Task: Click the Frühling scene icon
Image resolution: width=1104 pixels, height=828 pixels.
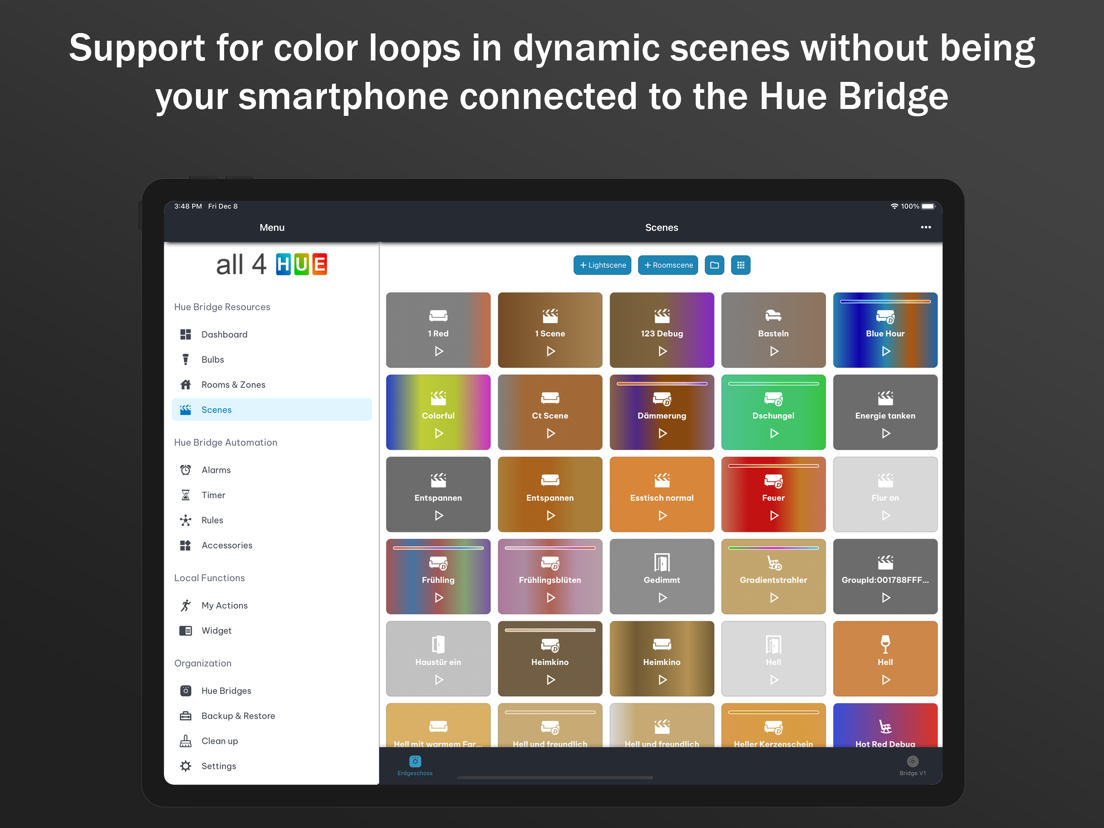Action: pos(439,563)
